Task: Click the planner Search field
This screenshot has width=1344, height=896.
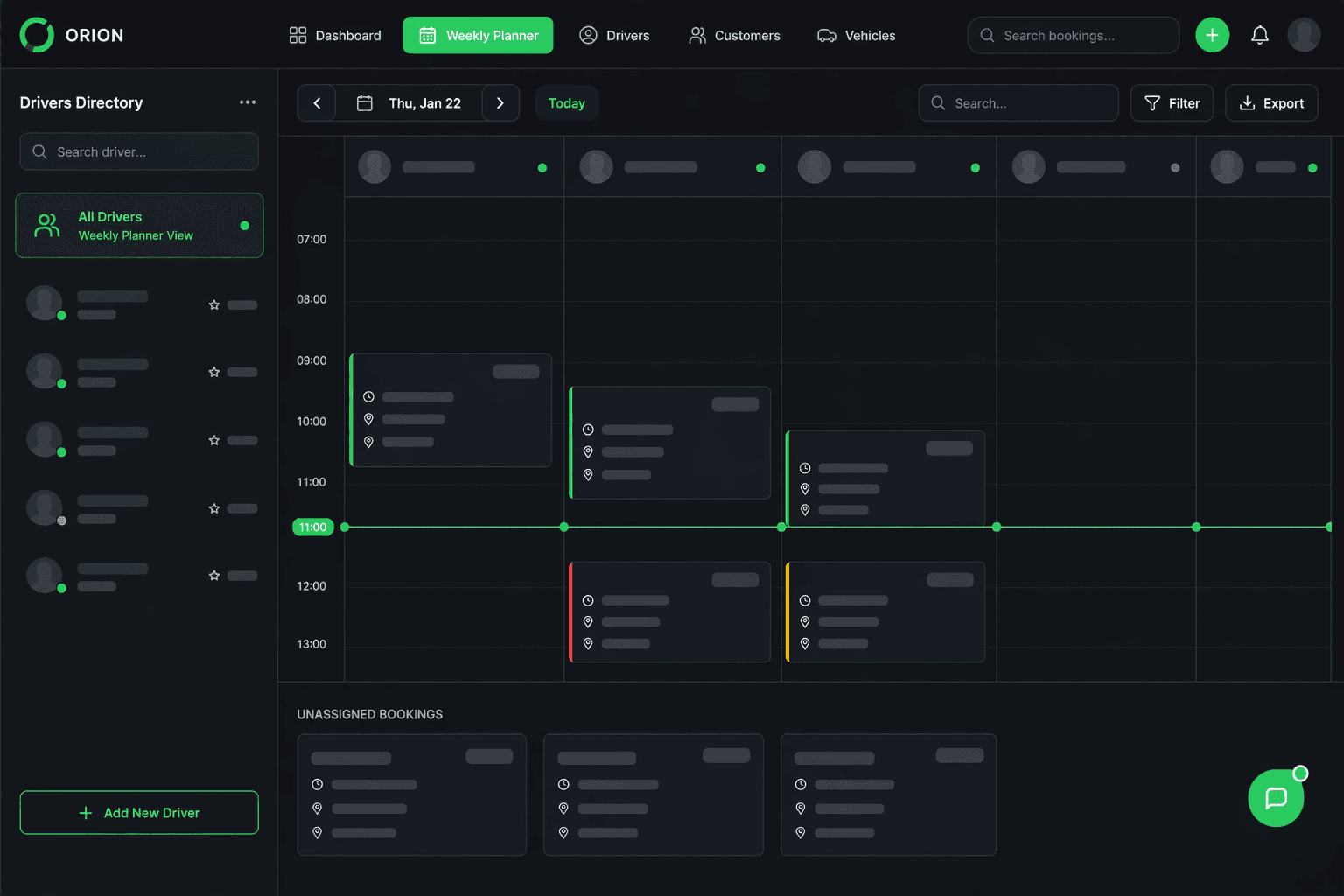Action: tap(1018, 103)
